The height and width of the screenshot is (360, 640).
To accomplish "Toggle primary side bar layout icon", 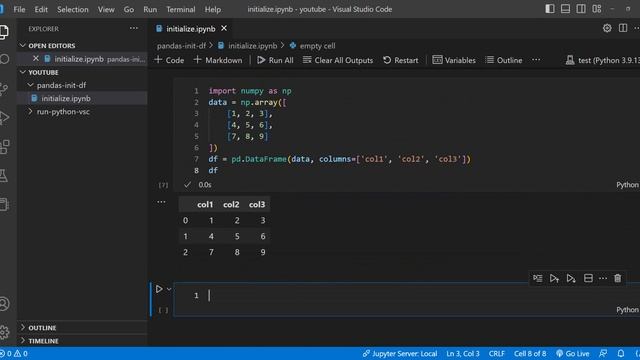I will click(x=550, y=9).
